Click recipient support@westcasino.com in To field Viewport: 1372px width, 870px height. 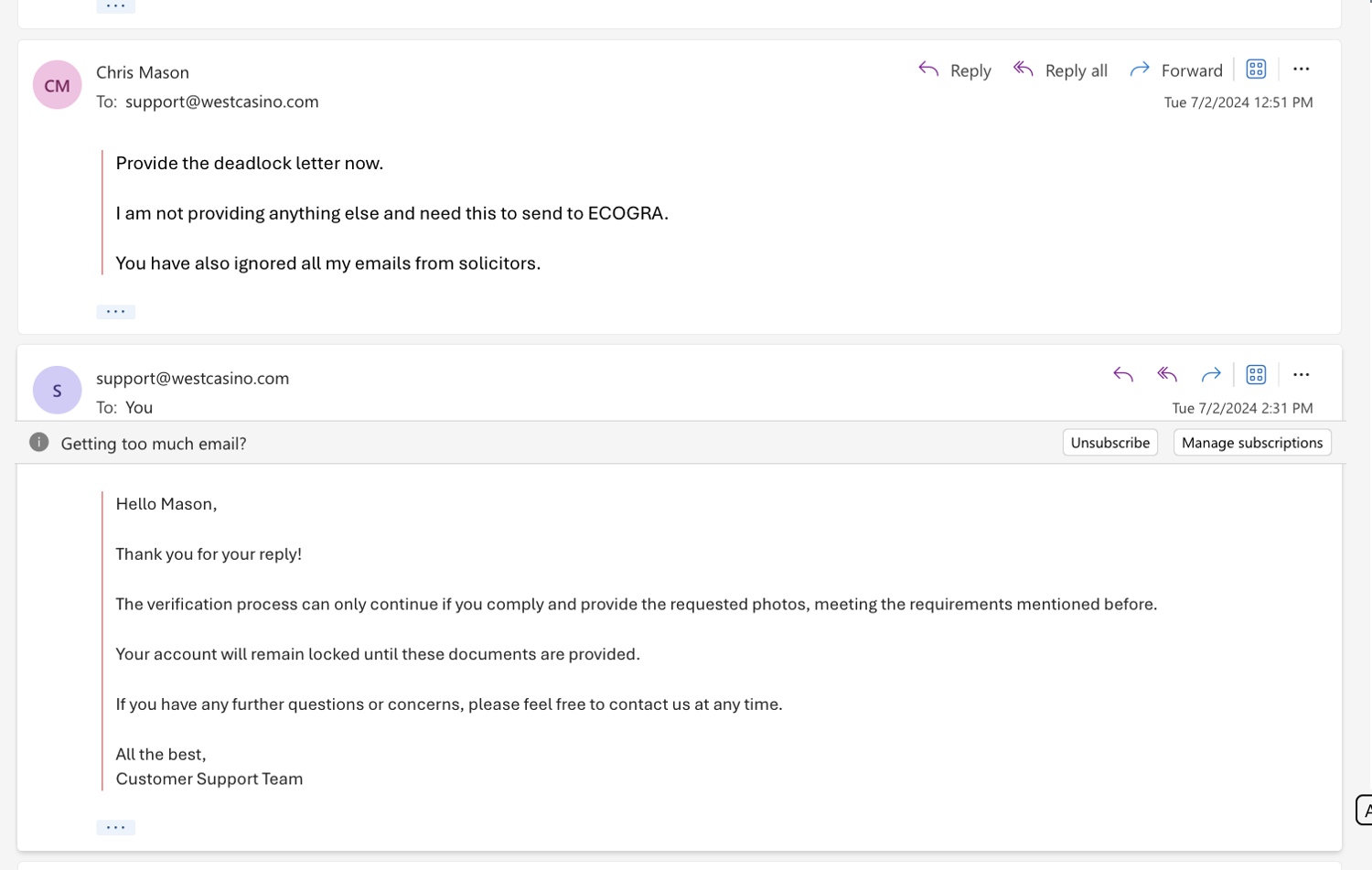pos(221,102)
